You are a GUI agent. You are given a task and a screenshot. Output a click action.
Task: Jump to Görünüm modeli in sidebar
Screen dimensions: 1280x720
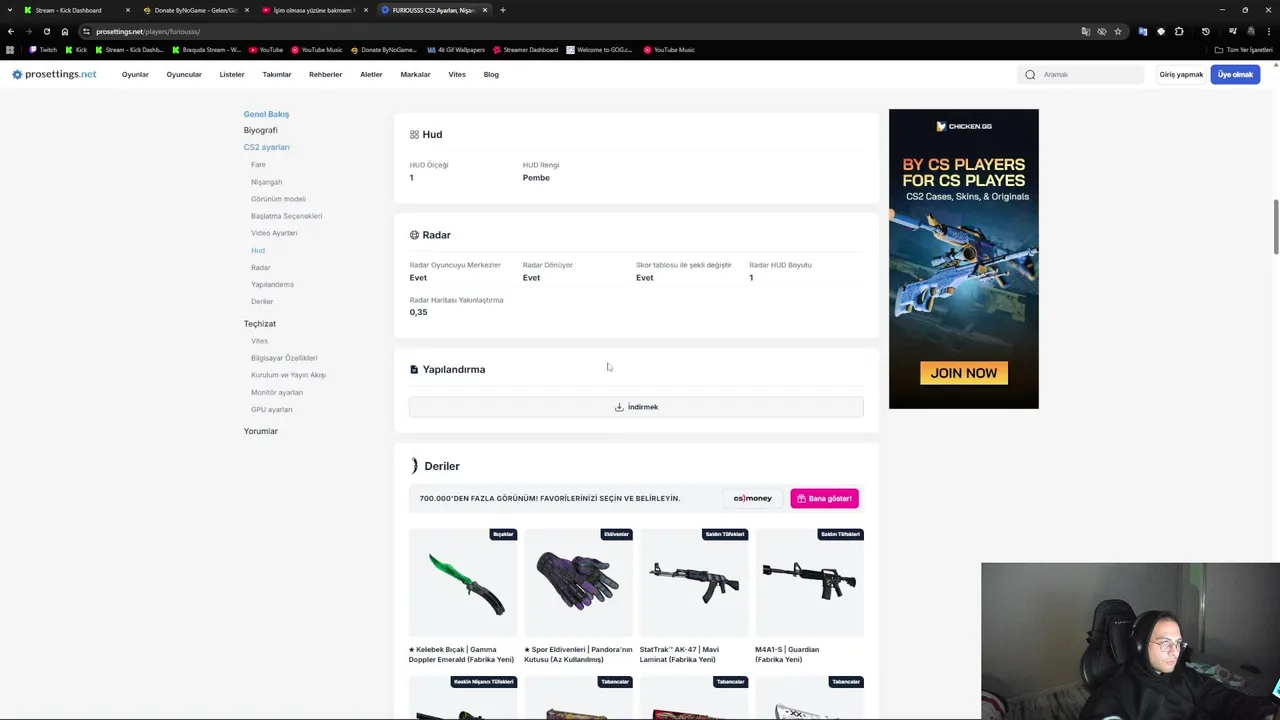pyautogui.click(x=278, y=199)
